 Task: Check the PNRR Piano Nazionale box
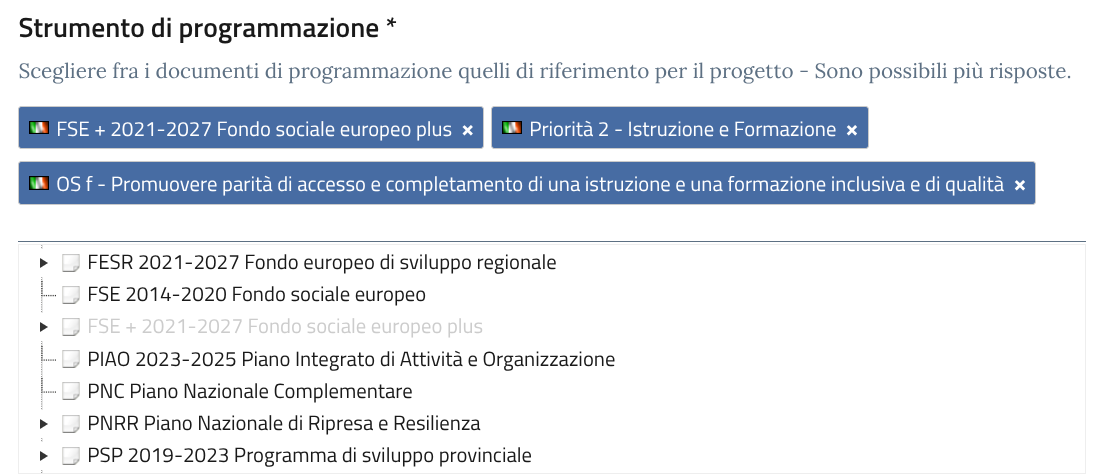point(71,424)
